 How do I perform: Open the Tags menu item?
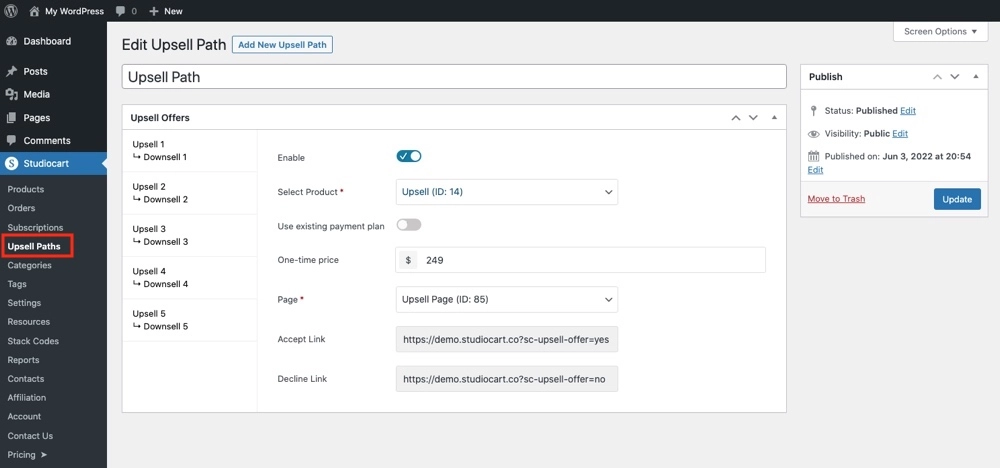click(x=17, y=284)
